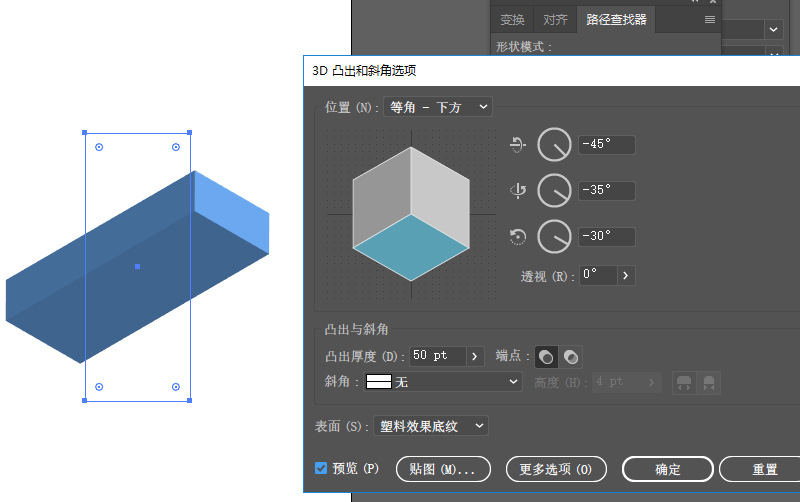The width and height of the screenshot is (800, 502).
Task: Switch to the 变换 tab
Action: [x=512, y=19]
